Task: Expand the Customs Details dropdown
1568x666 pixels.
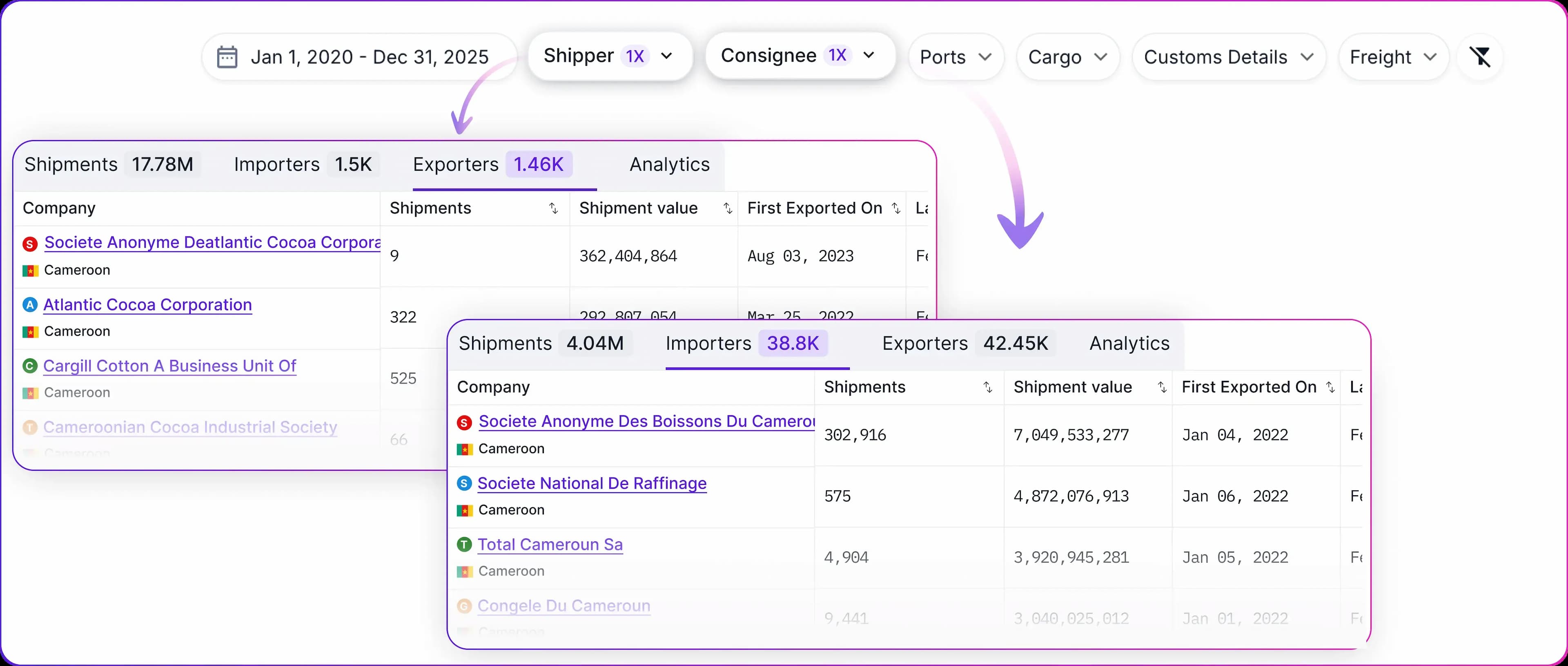Action: [x=1228, y=57]
